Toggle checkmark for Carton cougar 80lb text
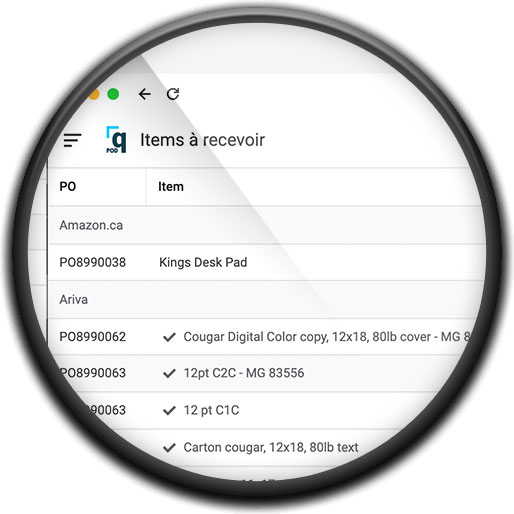The height and width of the screenshot is (514, 514). pos(169,447)
